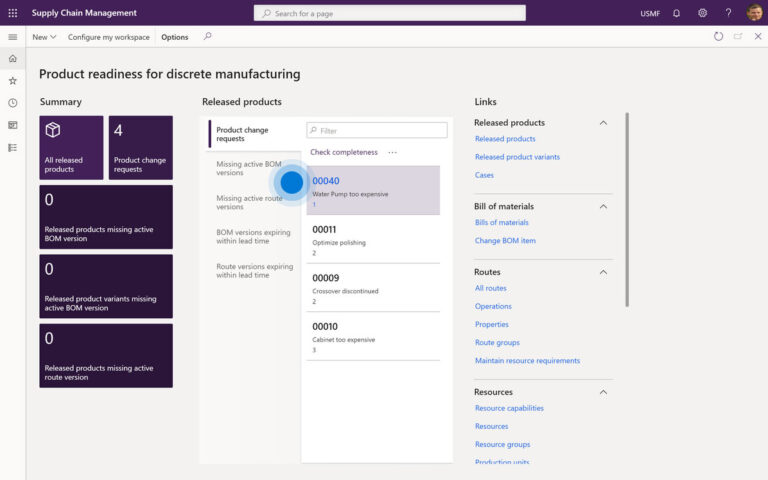Screen dimensions: 768x480
Task: Select change request 00009 Crossover discontinued
Action: click(373, 288)
